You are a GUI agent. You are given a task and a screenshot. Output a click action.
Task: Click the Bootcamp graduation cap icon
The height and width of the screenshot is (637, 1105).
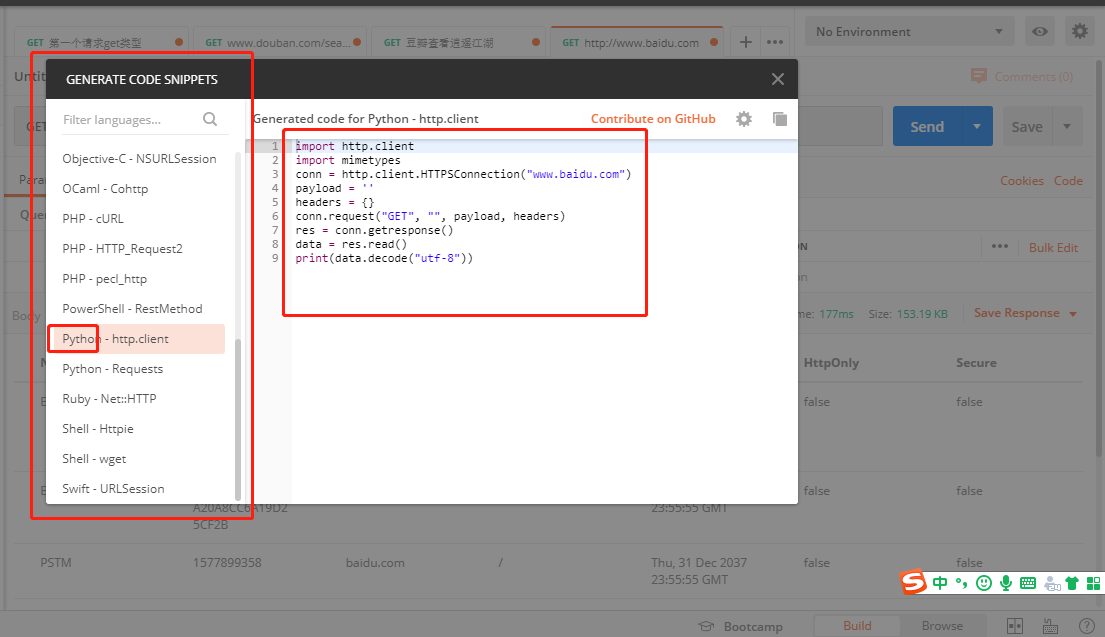706,626
